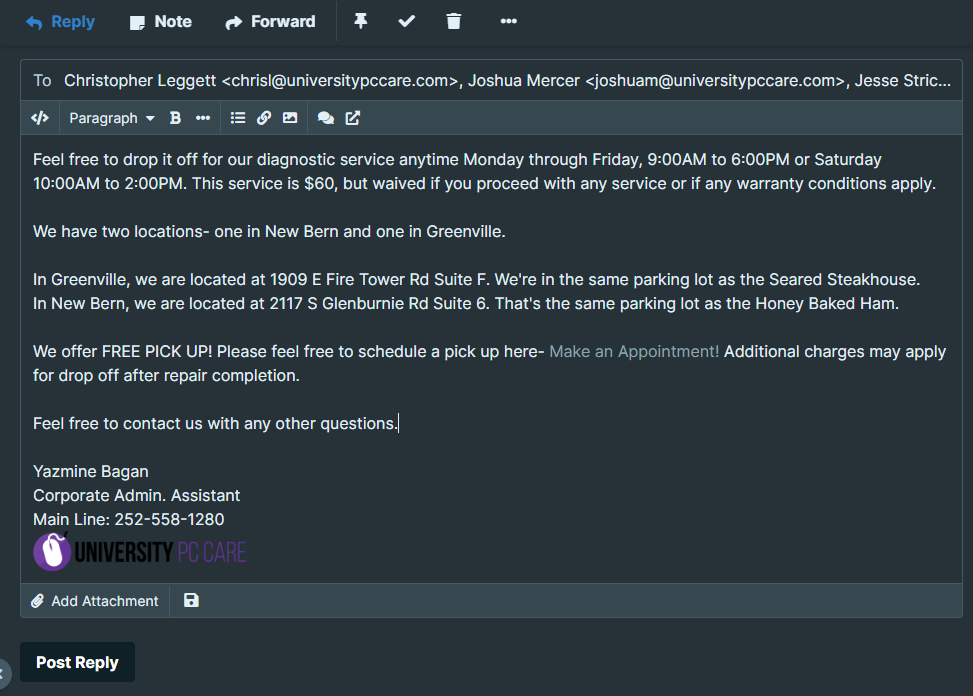Pop out the editor with the external icon

[x=353, y=118]
